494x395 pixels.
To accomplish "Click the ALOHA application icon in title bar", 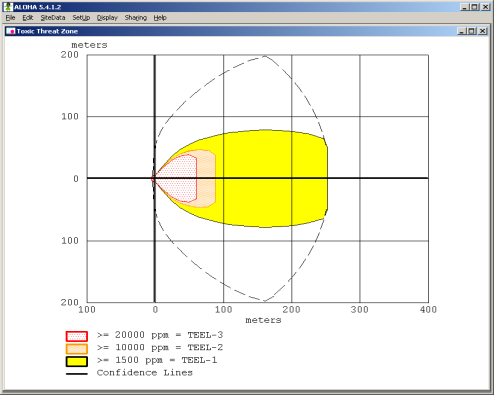I will 8,7.
